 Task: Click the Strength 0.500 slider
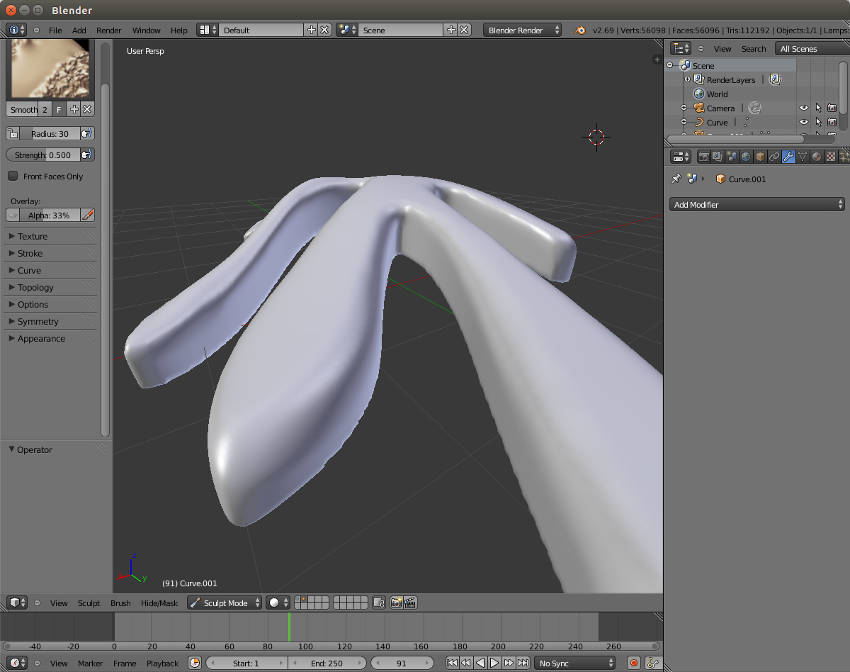[43, 155]
